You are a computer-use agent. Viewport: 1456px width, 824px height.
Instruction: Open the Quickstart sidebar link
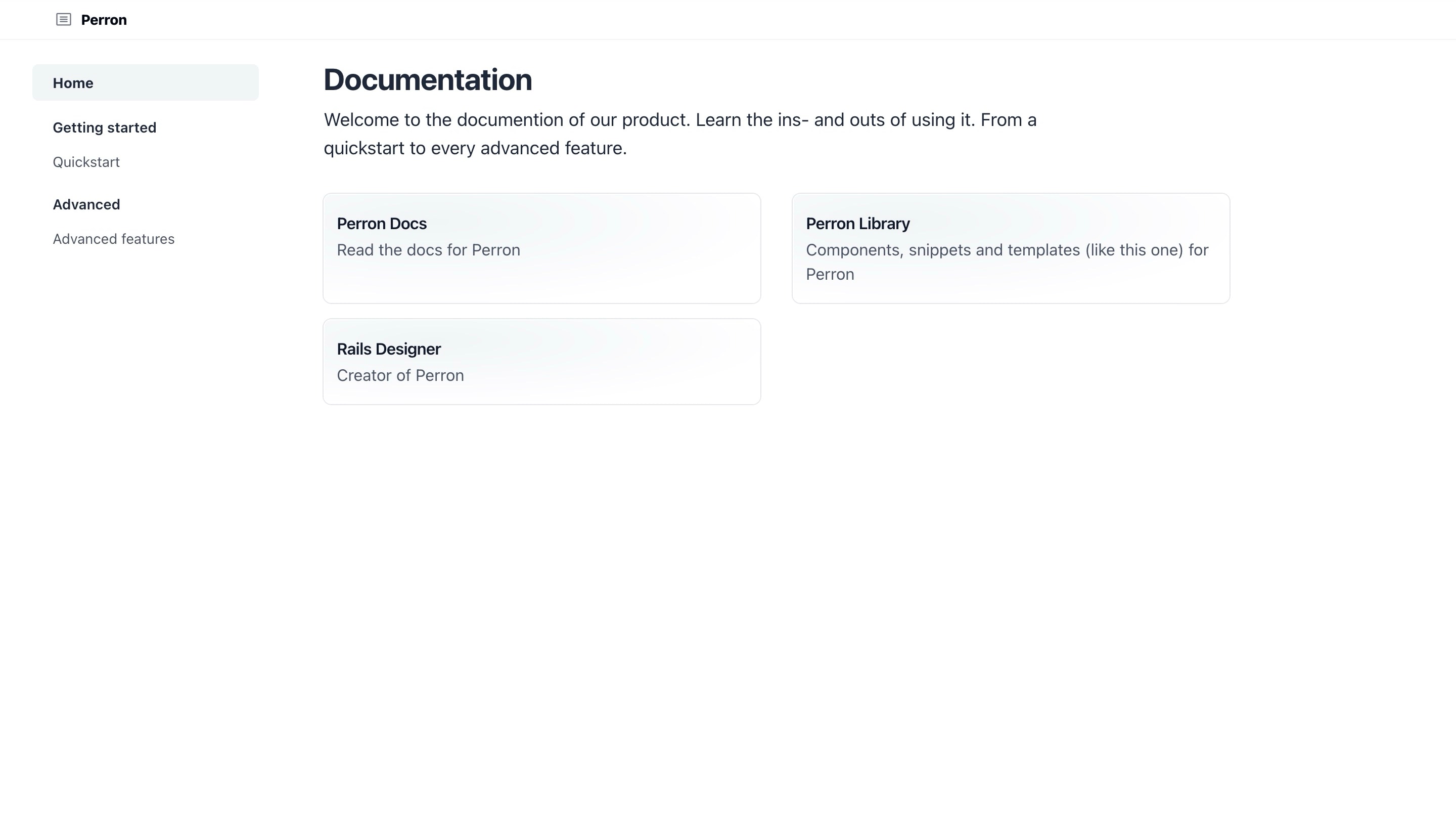pyautogui.click(x=86, y=162)
